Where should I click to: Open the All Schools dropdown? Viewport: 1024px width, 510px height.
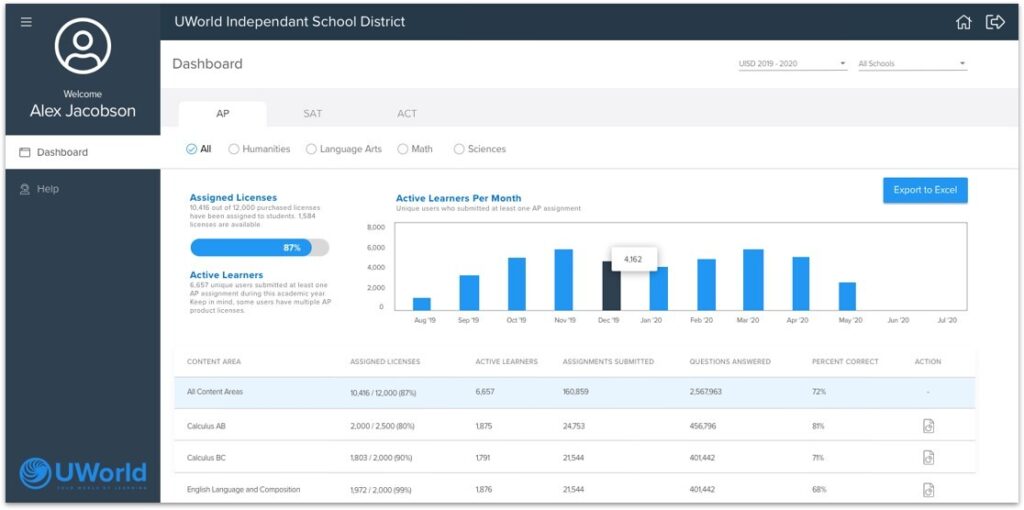pos(912,64)
